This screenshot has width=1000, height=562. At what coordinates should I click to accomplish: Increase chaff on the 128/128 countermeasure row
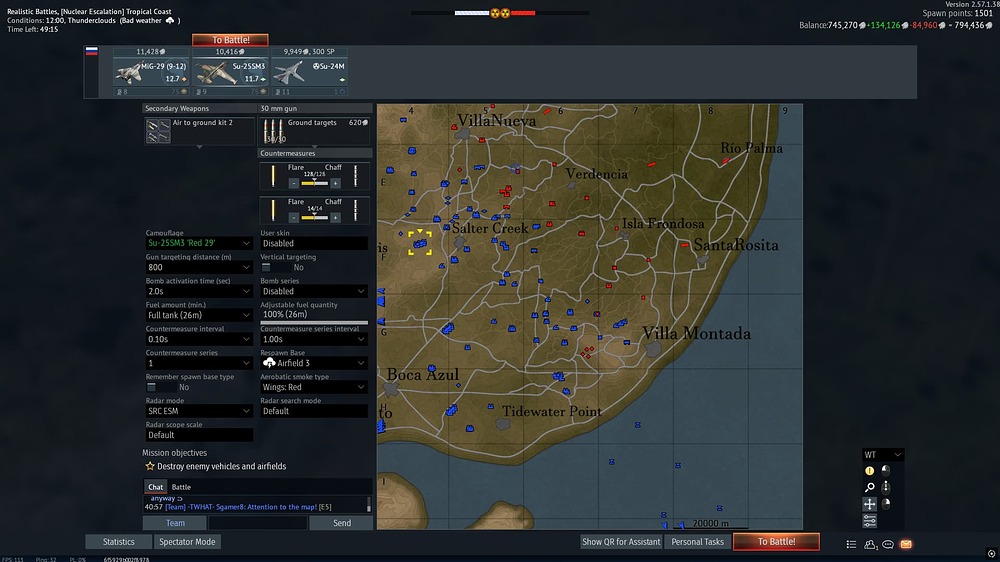tap(335, 183)
